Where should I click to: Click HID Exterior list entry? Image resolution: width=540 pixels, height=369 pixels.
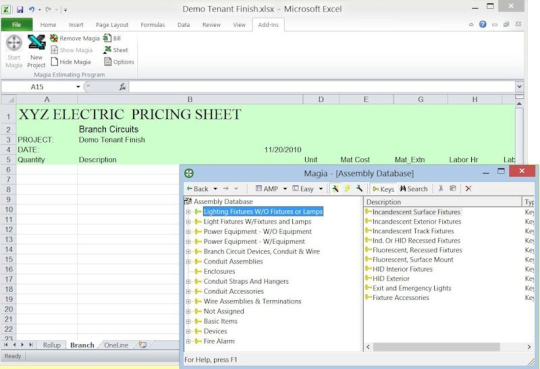click(391, 278)
